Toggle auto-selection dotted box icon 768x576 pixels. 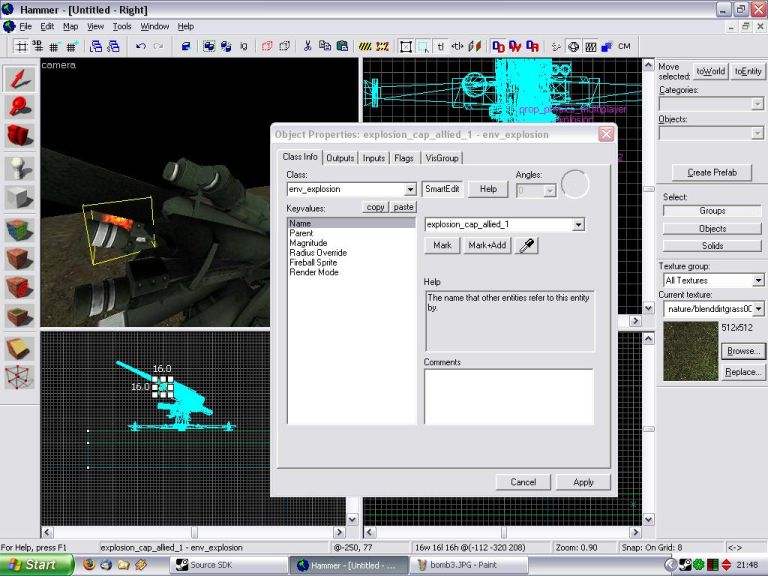423,47
